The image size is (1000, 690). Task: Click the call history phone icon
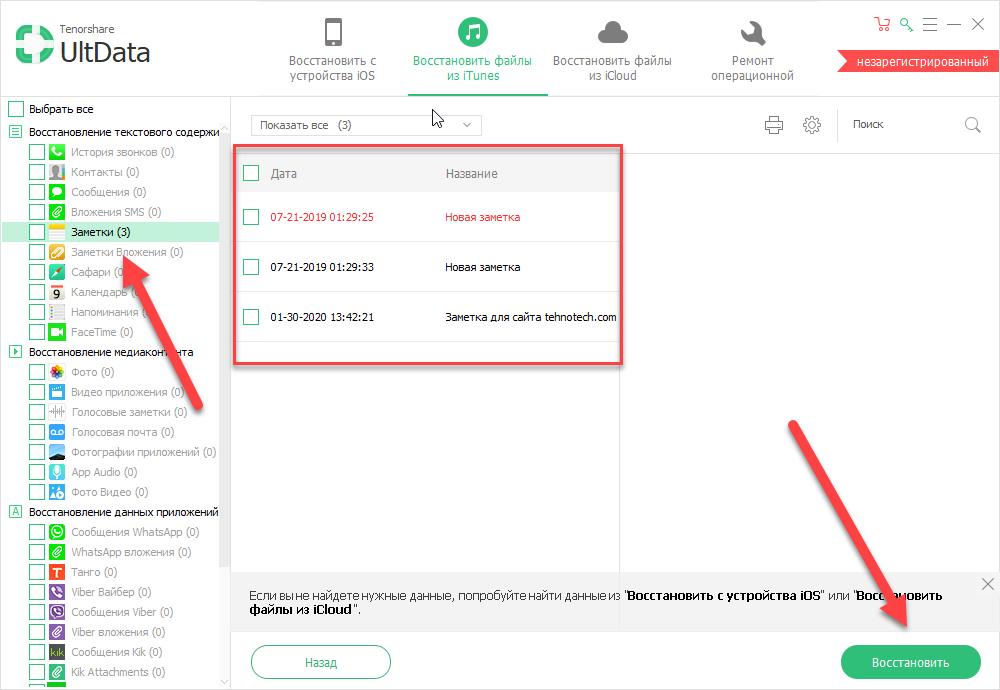(x=57, y=152)
